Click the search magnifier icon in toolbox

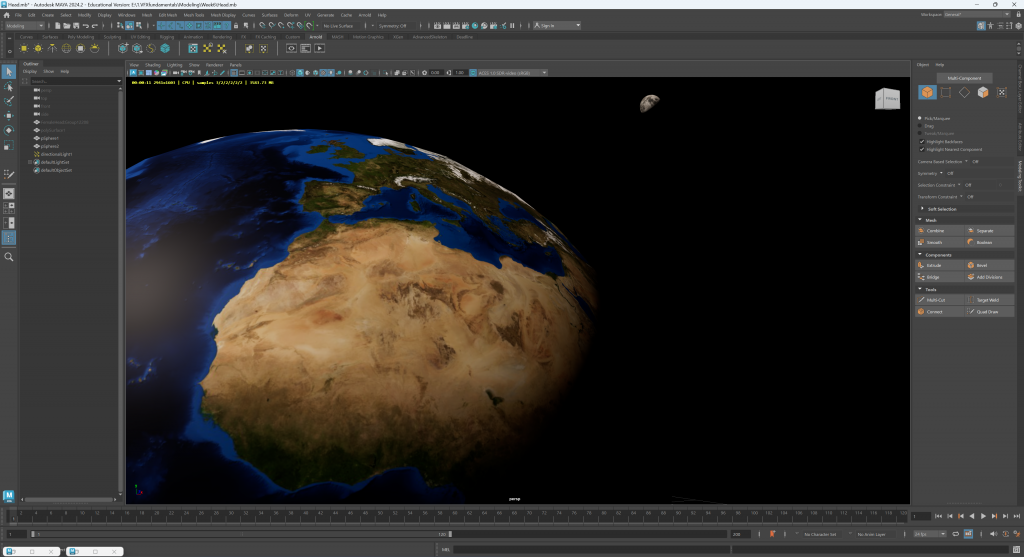click(x=8, y=257)
